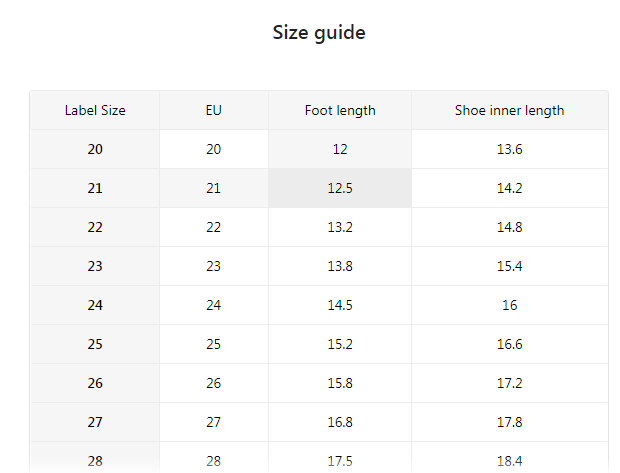Viewport: 620px width, 473px height.
Task: Select shoe inner length 14.2
Action: coord(509,188)
